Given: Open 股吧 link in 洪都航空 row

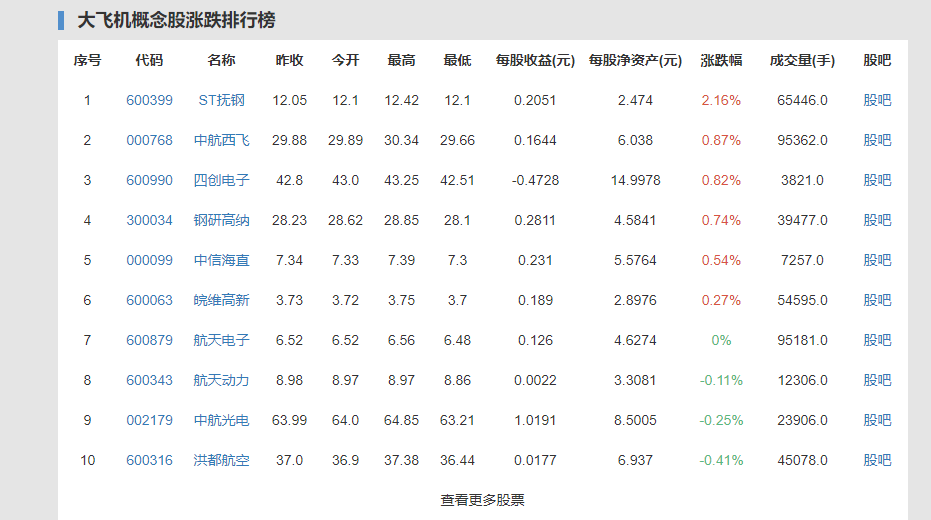Looking at the screenshot, I should 877,460.
